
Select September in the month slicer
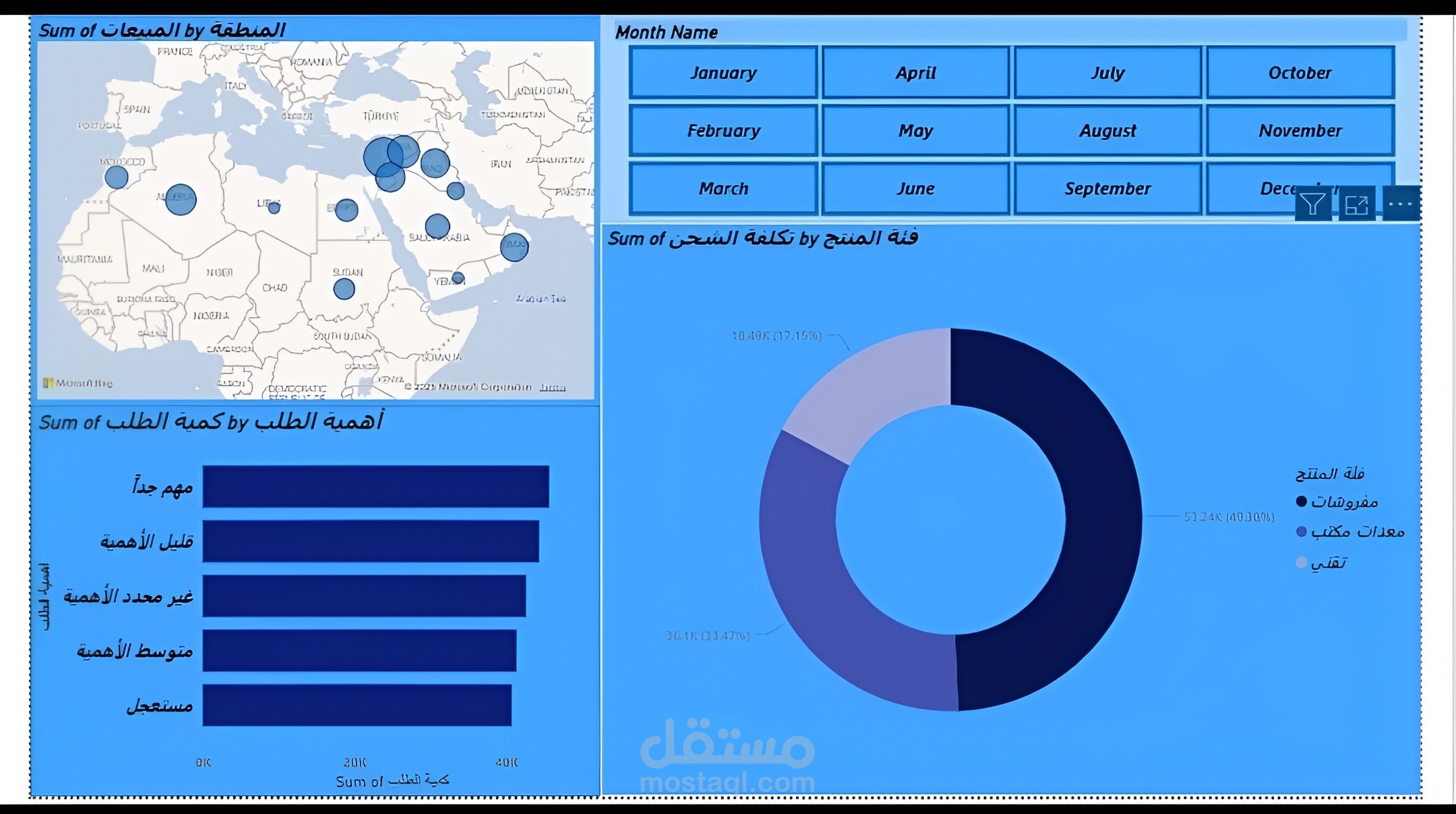tap(1108, 189)
